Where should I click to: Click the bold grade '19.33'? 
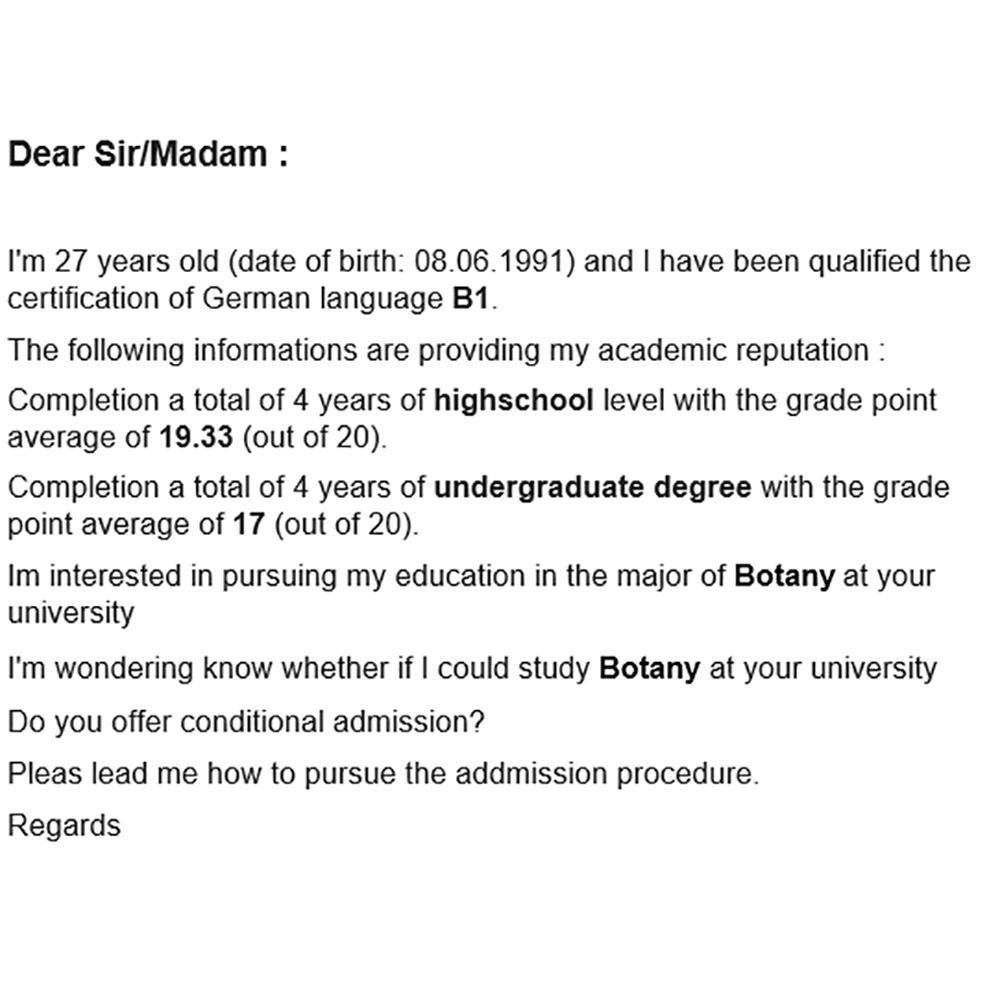click(196, 438)
